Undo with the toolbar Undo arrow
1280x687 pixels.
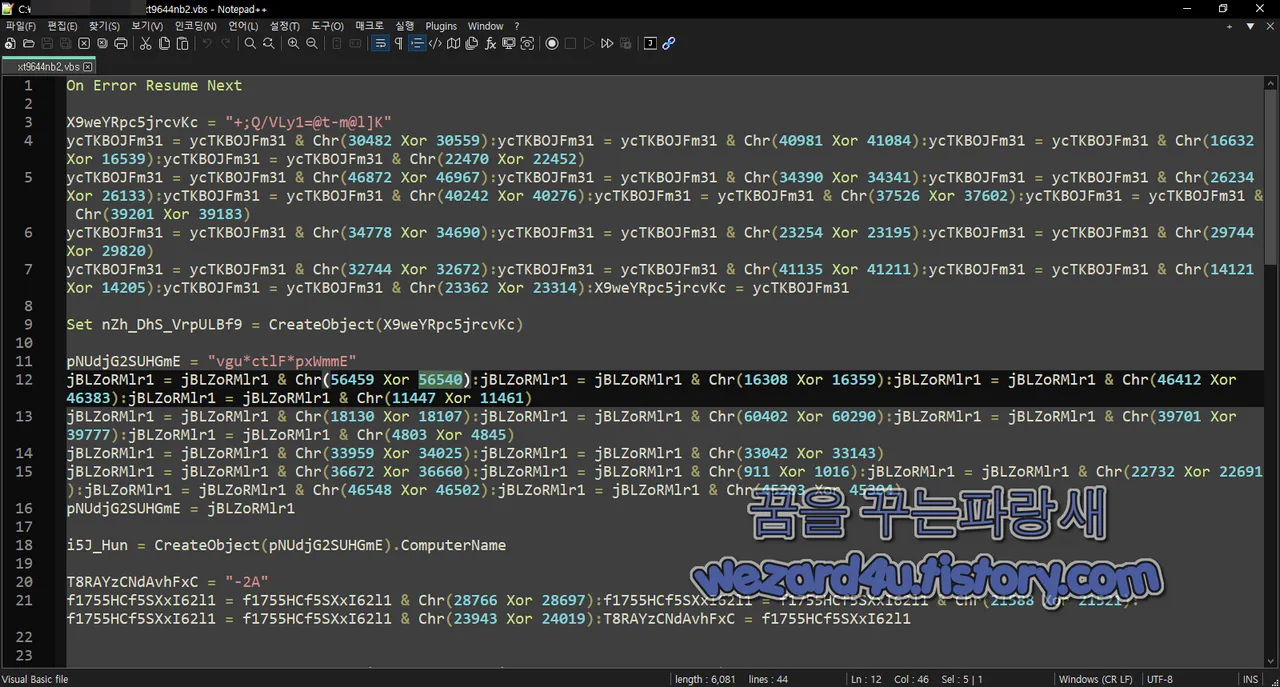207,44
